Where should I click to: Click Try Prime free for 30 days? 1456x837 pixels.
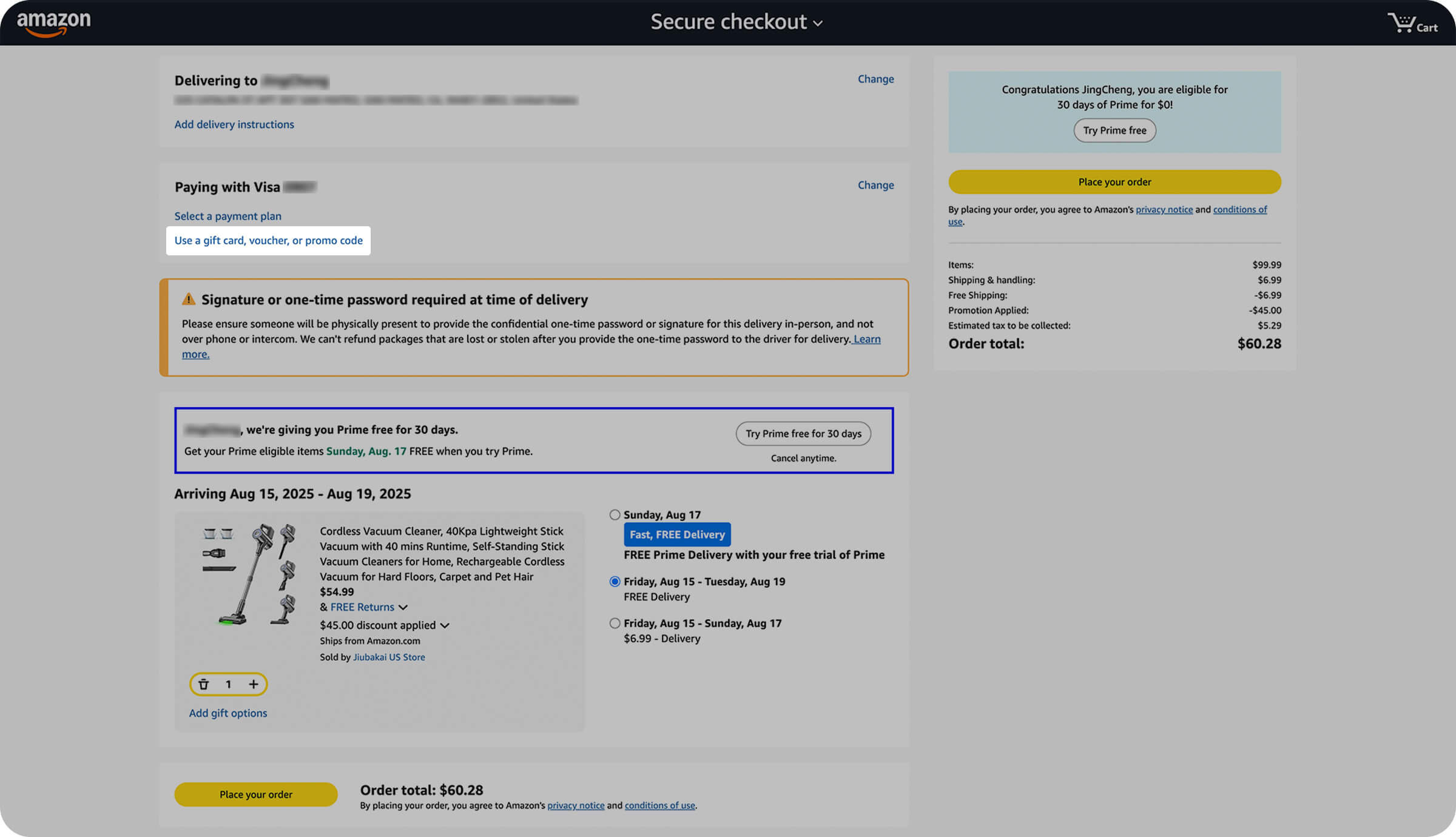(x=803, y=434)
